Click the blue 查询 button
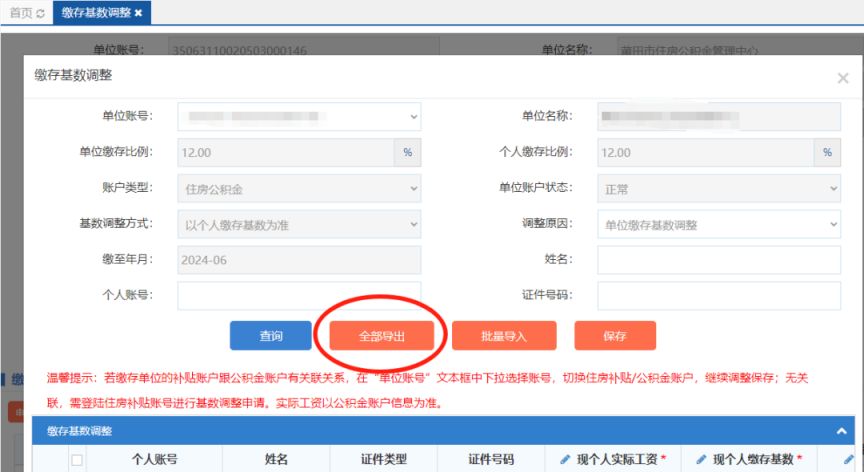Image resolution: width=864 pixels, height=472 pixels. (271, 336)
